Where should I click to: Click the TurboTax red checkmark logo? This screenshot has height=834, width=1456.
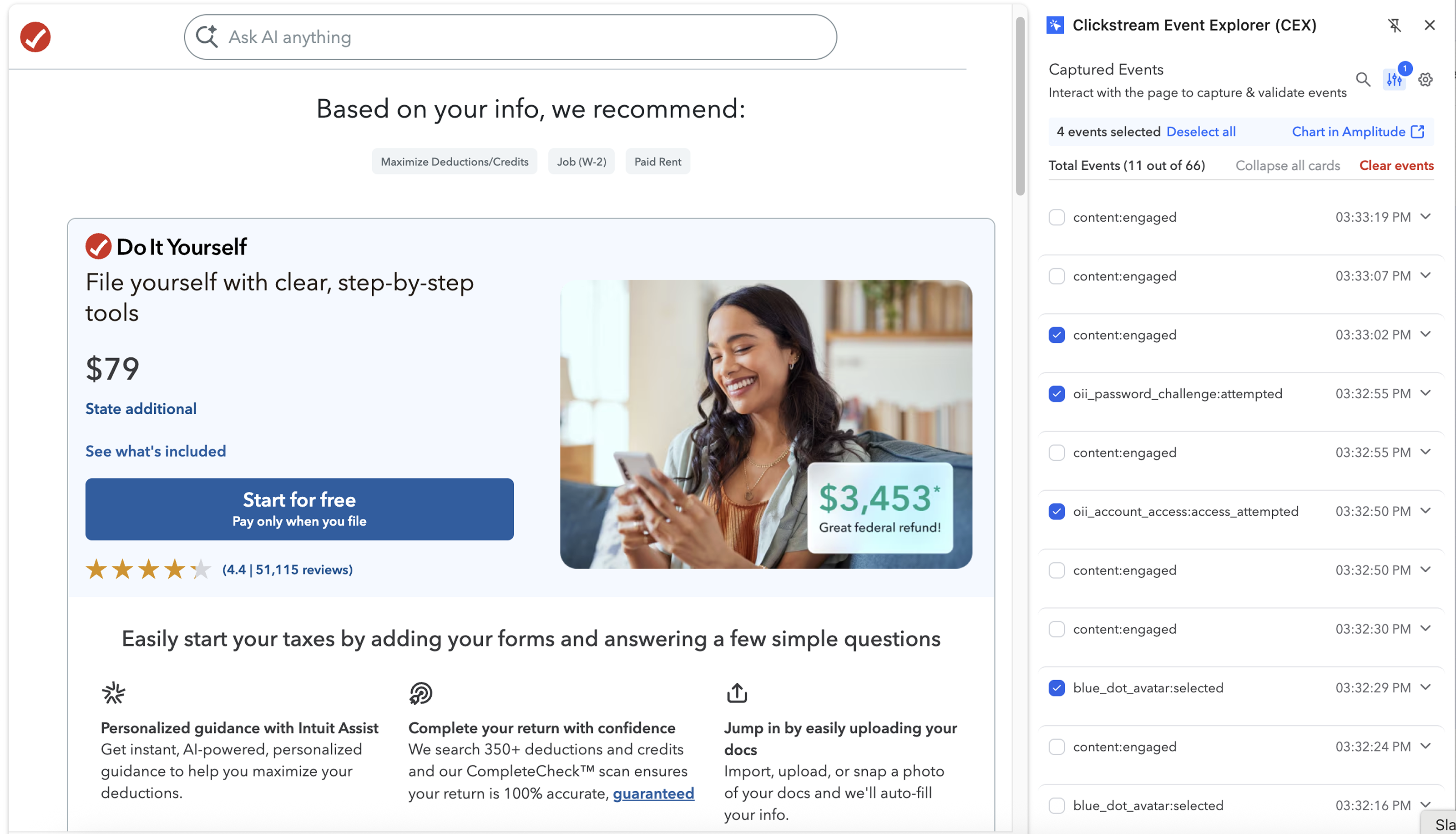pos(35,37)
